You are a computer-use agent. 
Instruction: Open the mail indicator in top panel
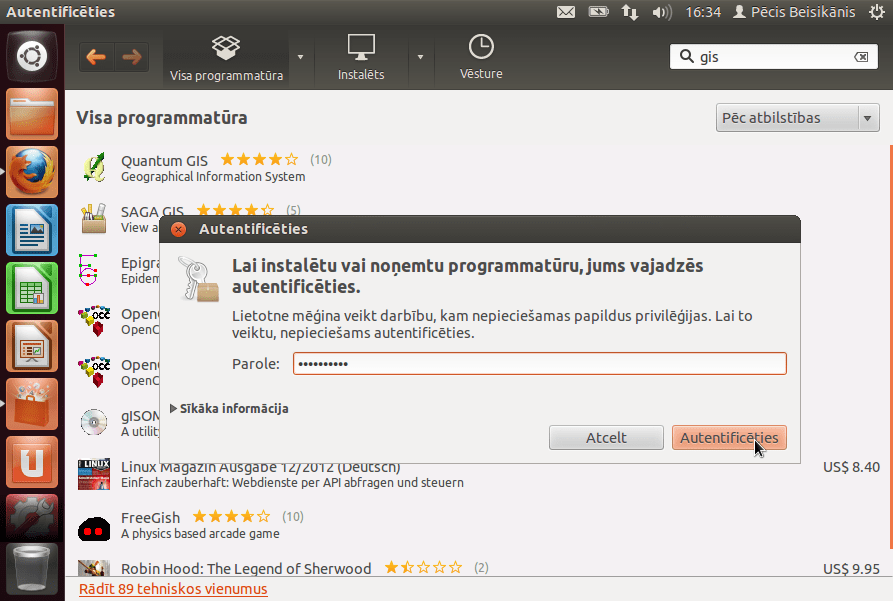(566, 12)
